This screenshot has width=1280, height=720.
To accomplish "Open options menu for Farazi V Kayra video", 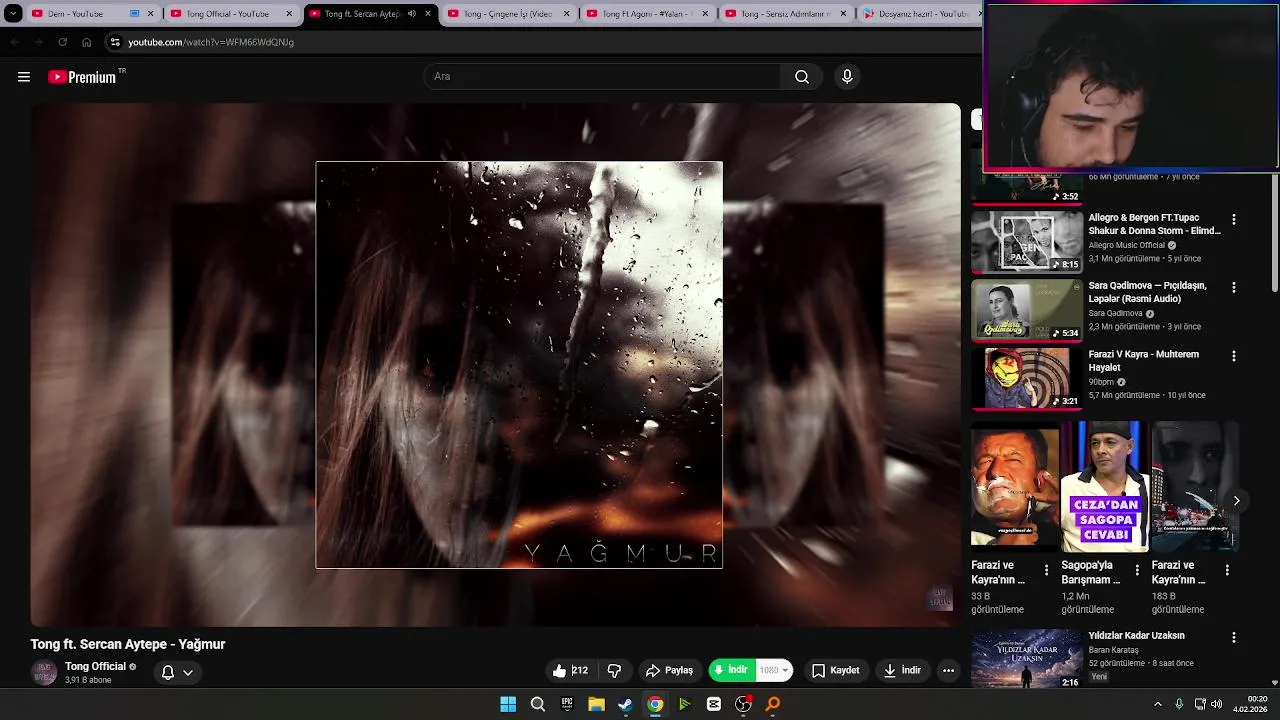I will point(1233,356).
